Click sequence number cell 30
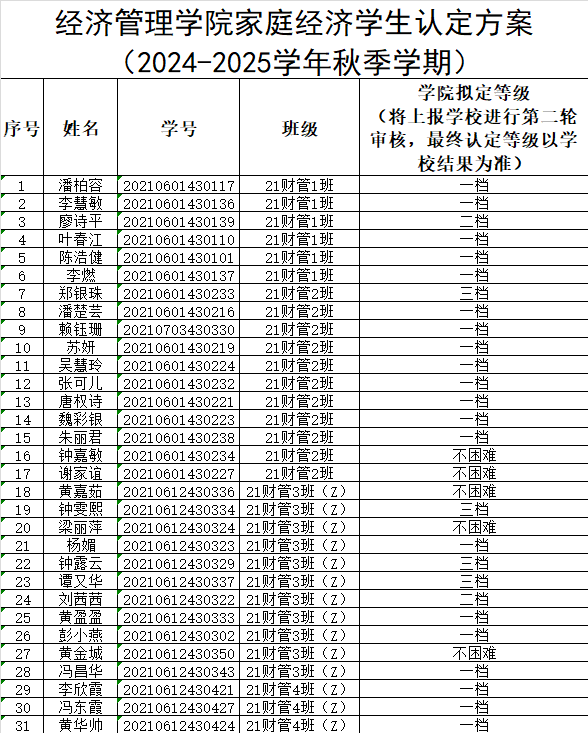 pyautogui.click(x=22, y=707)
